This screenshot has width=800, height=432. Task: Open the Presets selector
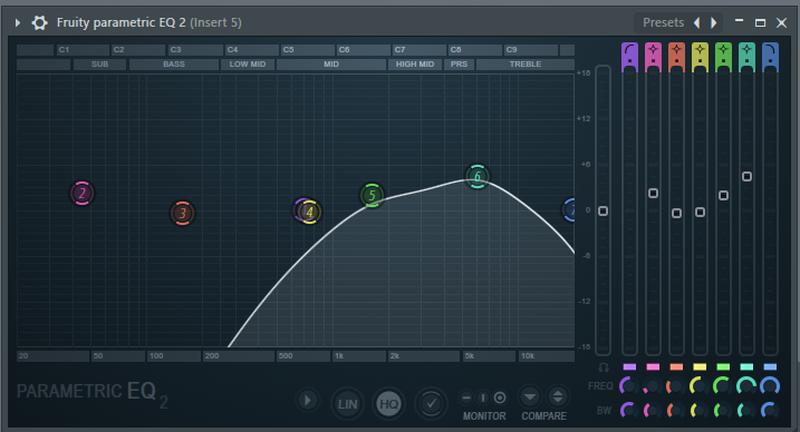coord(663,22)
